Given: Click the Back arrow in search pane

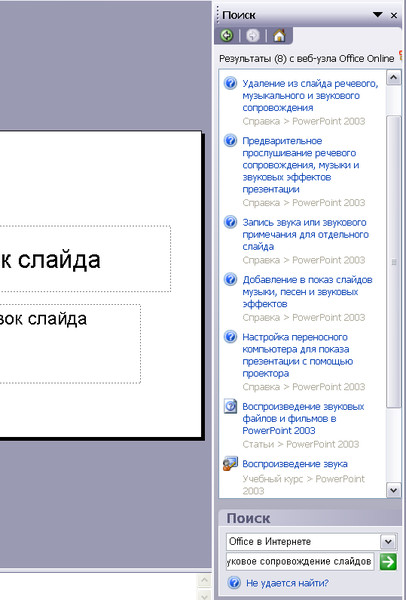Looking at the screenshot, I should [x=227, y=36].
